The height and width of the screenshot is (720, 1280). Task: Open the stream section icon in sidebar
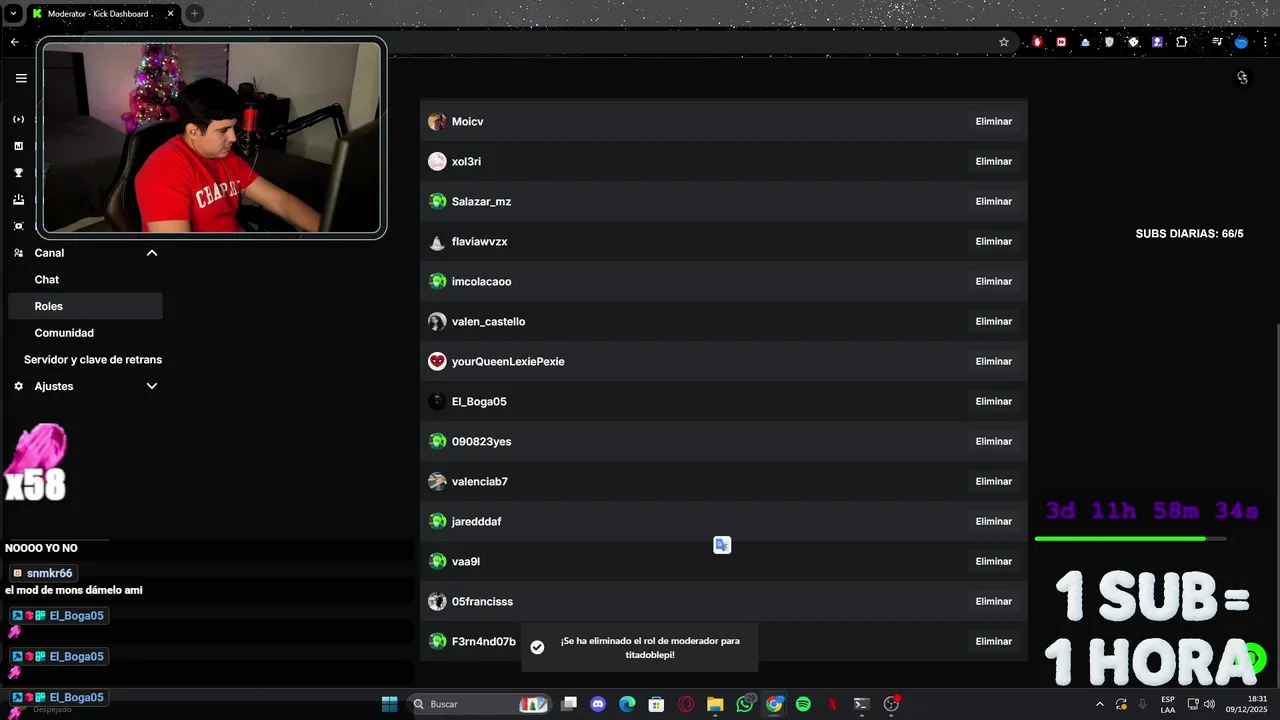coord(18,119)
